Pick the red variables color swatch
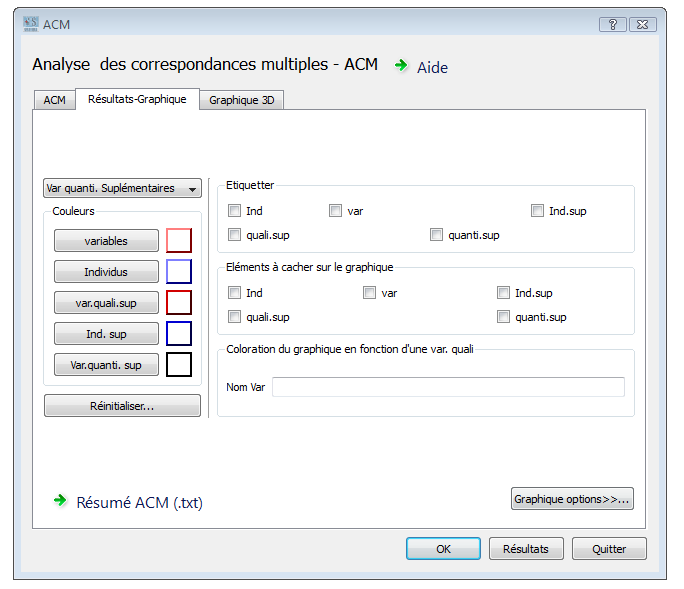Screen dimensions: 684x589 point(179,240)
